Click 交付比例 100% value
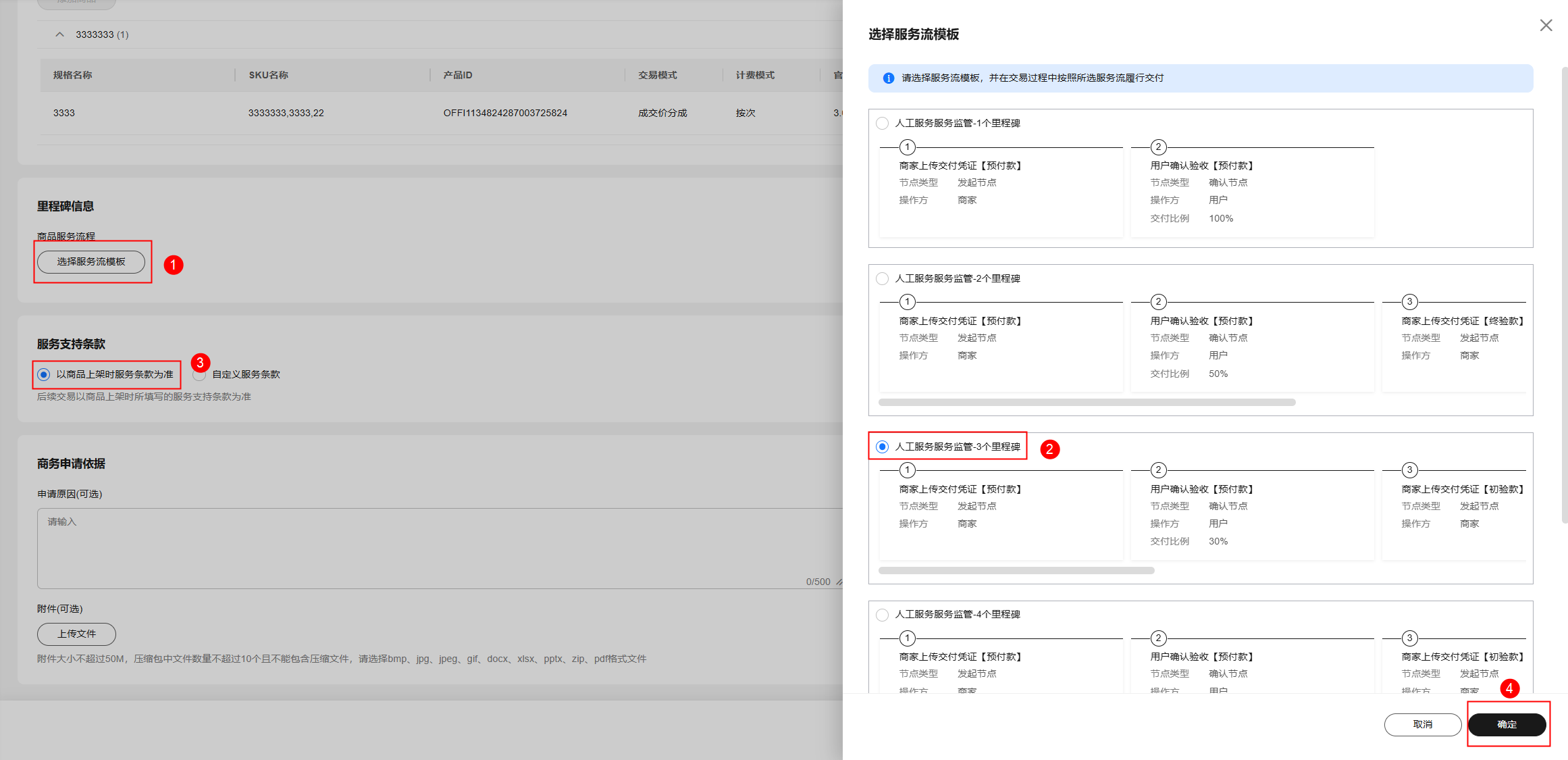1568x760 pixels. point(1221,218)
